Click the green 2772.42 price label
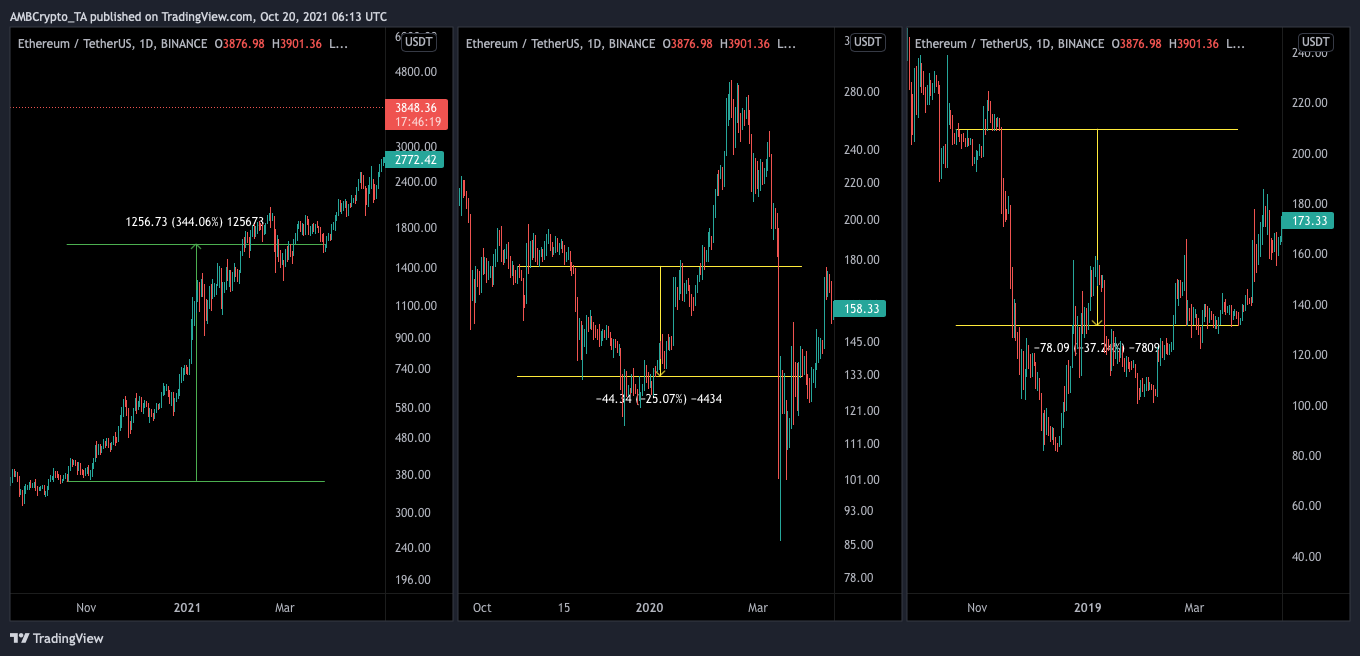Viewport: 1360px width, 656px height. (415, 159)
